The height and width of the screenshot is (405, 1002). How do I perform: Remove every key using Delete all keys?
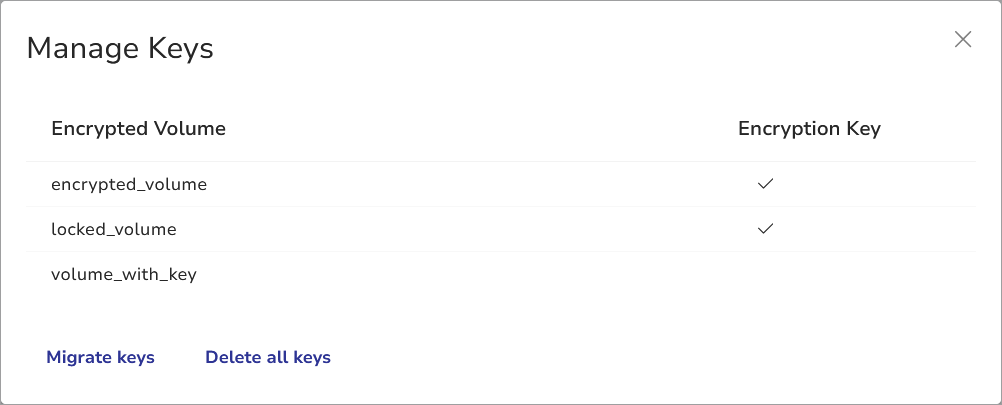point(268,357)
